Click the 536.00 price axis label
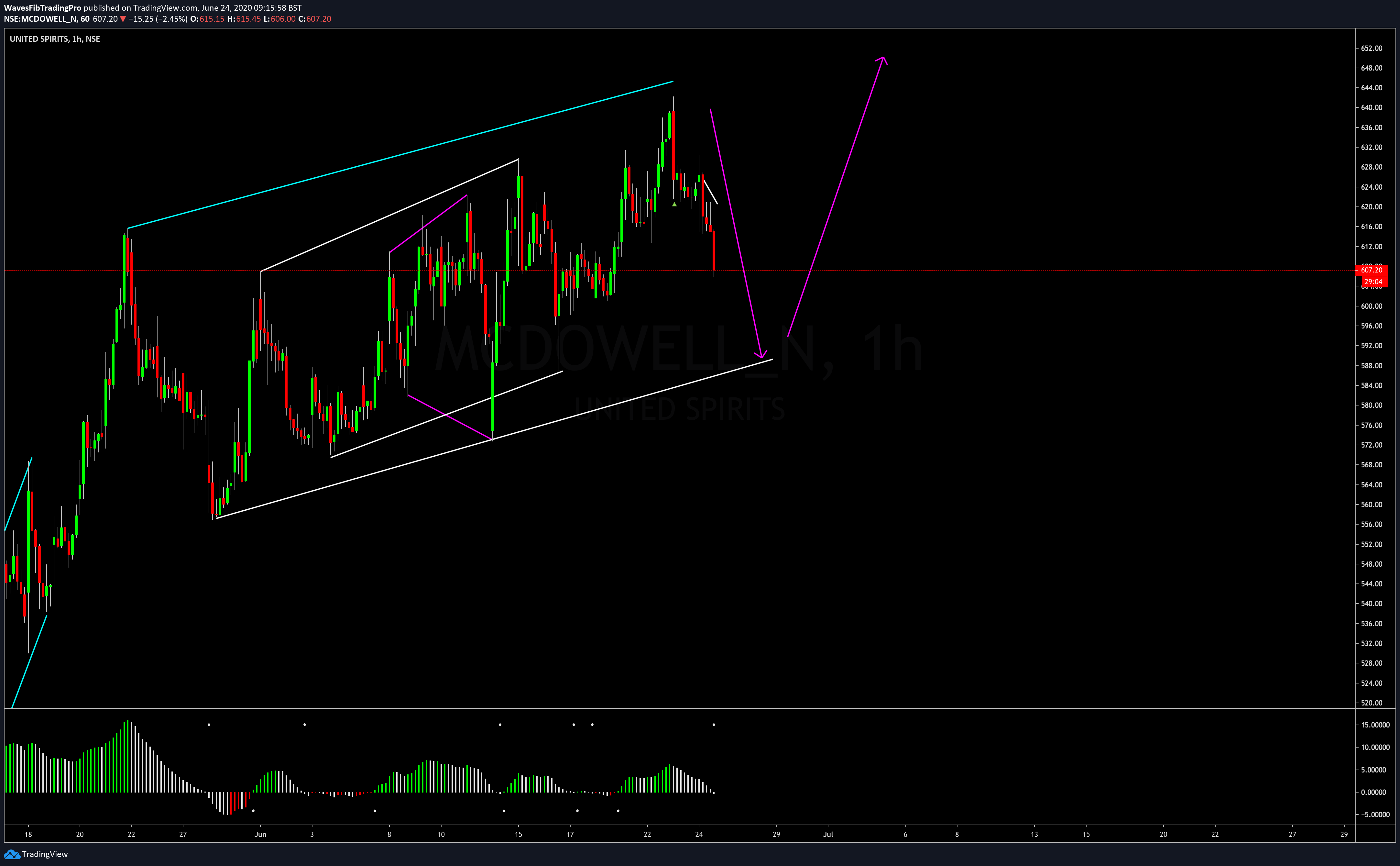This screenshot has width=1400, height=866. [1372, 624]
